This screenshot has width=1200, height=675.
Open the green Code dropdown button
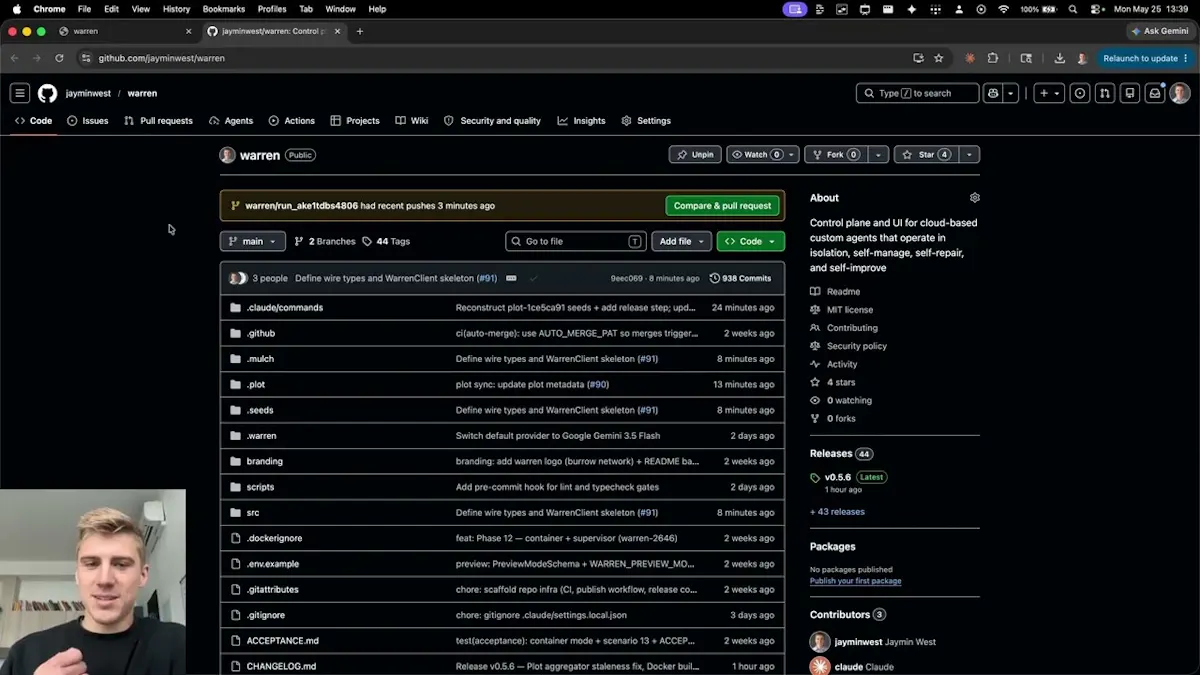tap(751, 241)
